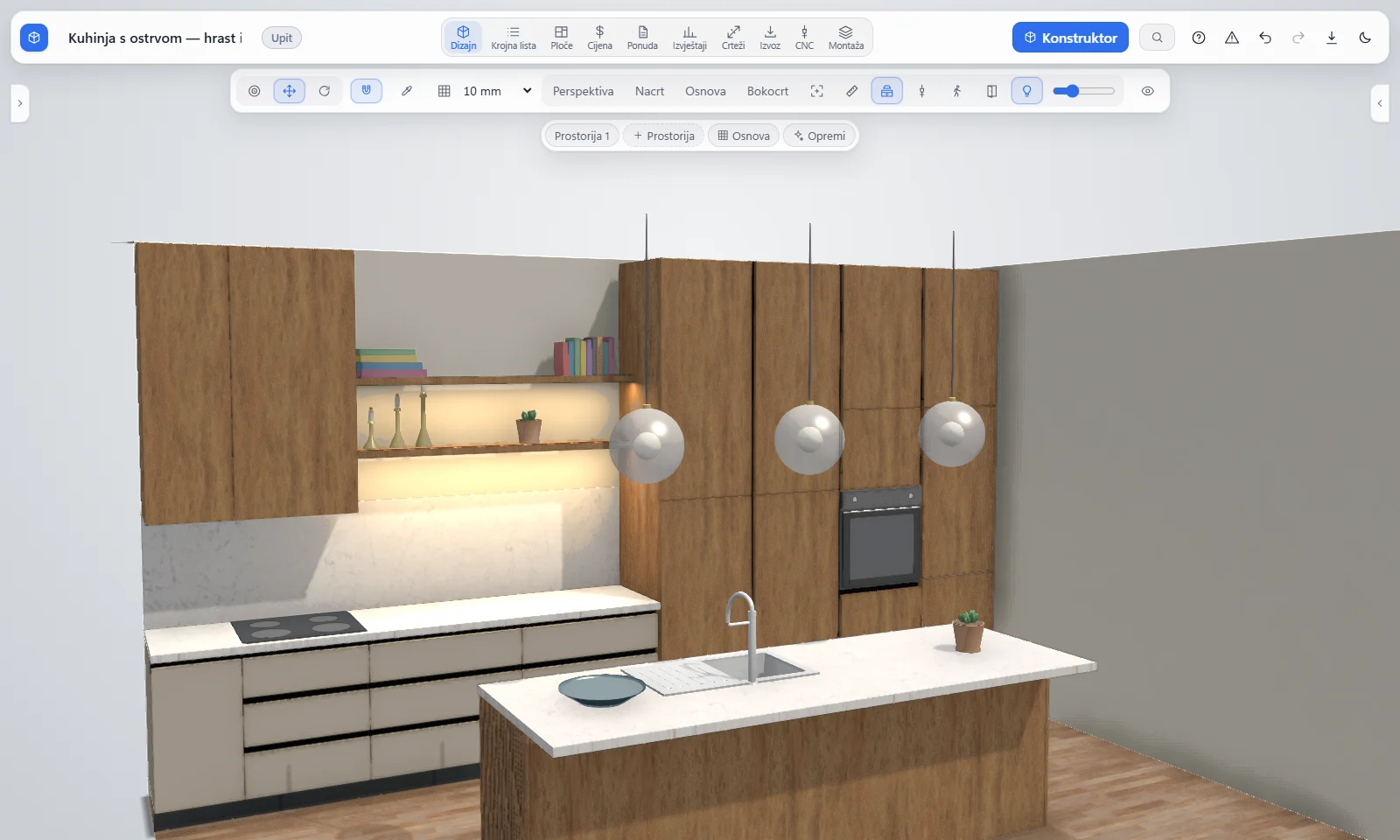Switch to Osnova view in toolbar

(x=705, y=91)
